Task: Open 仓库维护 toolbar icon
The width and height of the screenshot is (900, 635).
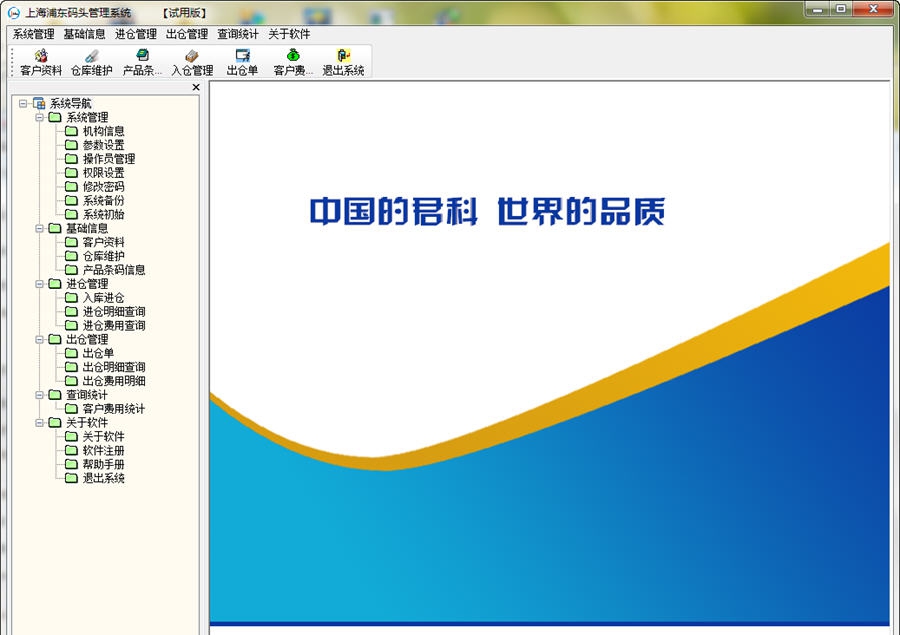Action: [x=91, y=63]
